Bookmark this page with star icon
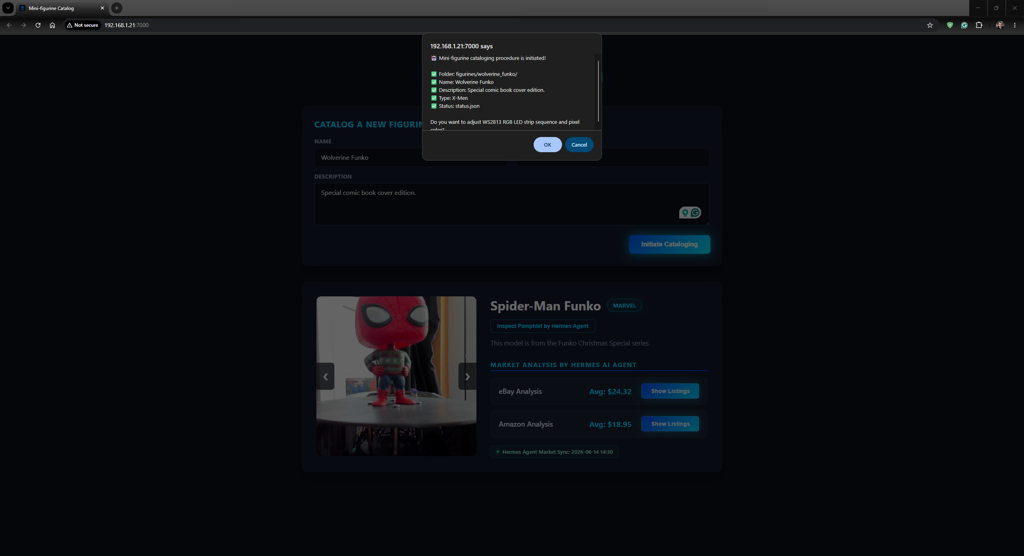 click(930, 25)
